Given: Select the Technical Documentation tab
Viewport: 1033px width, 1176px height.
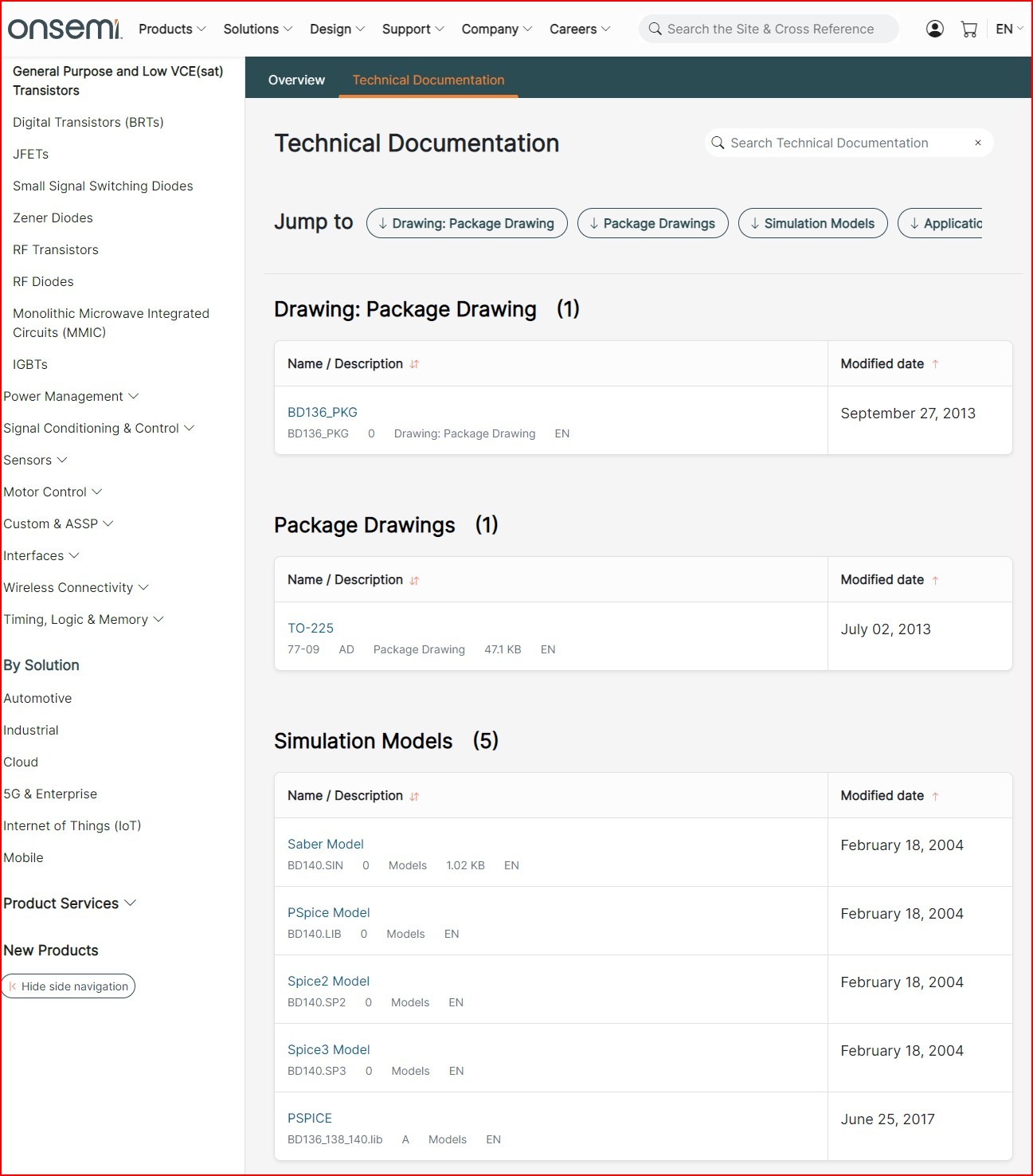Looking at the screenshot, I should [428, 80].
